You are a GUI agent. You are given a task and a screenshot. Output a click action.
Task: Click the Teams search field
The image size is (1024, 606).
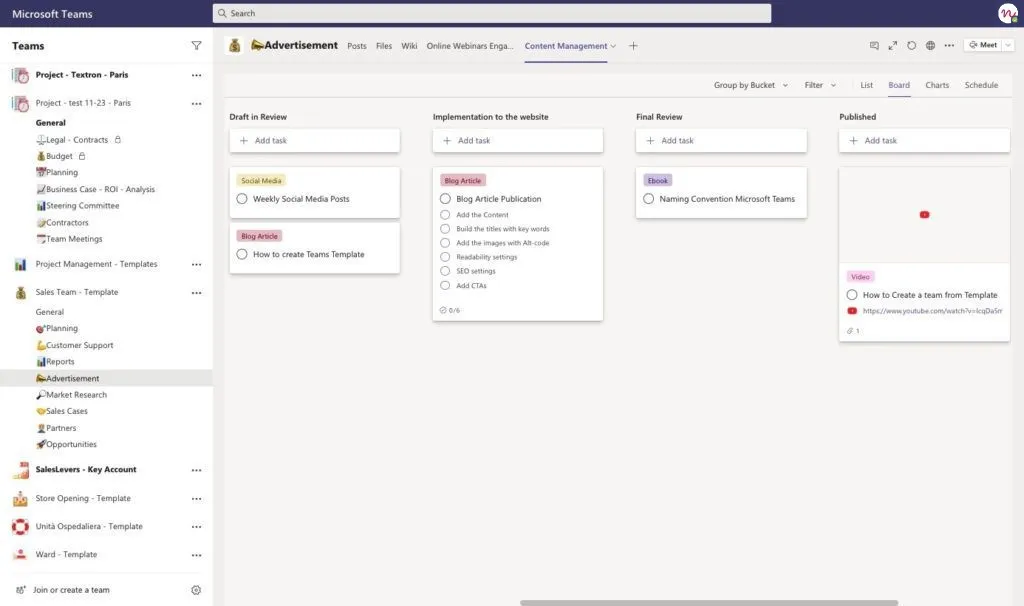click(491, 13)
